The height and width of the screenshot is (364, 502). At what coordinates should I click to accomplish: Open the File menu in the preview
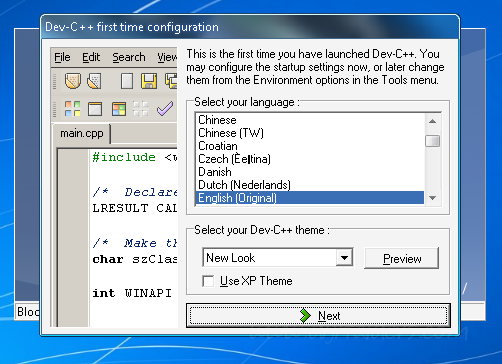(x=62, y=57)
